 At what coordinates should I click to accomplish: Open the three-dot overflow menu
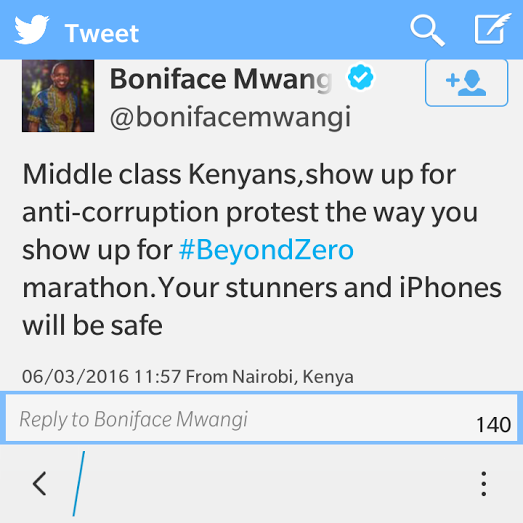483,484
